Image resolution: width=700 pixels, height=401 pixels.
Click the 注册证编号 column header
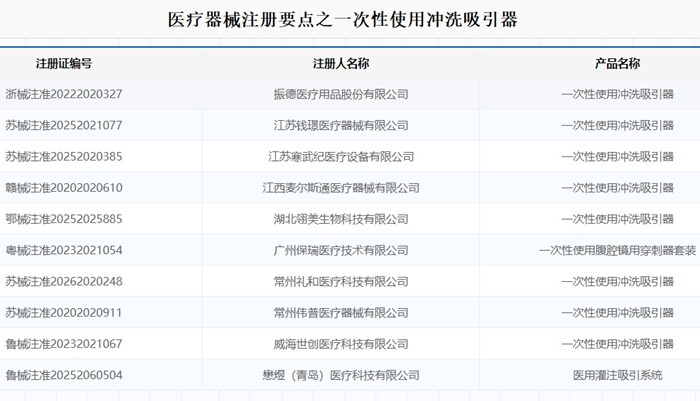pyautogui.click(x=64, y=63)
